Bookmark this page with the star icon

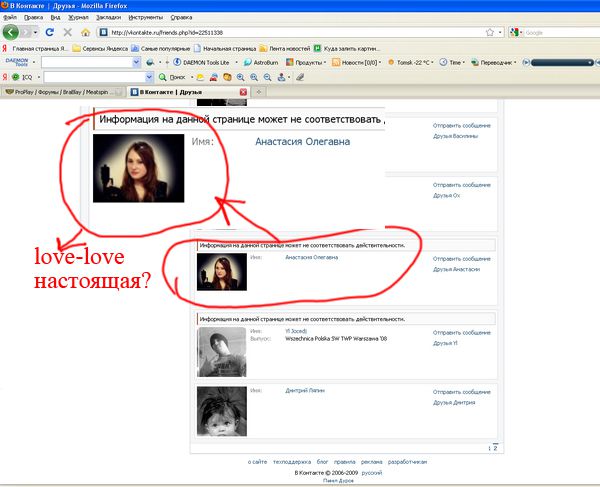(489, 33)
